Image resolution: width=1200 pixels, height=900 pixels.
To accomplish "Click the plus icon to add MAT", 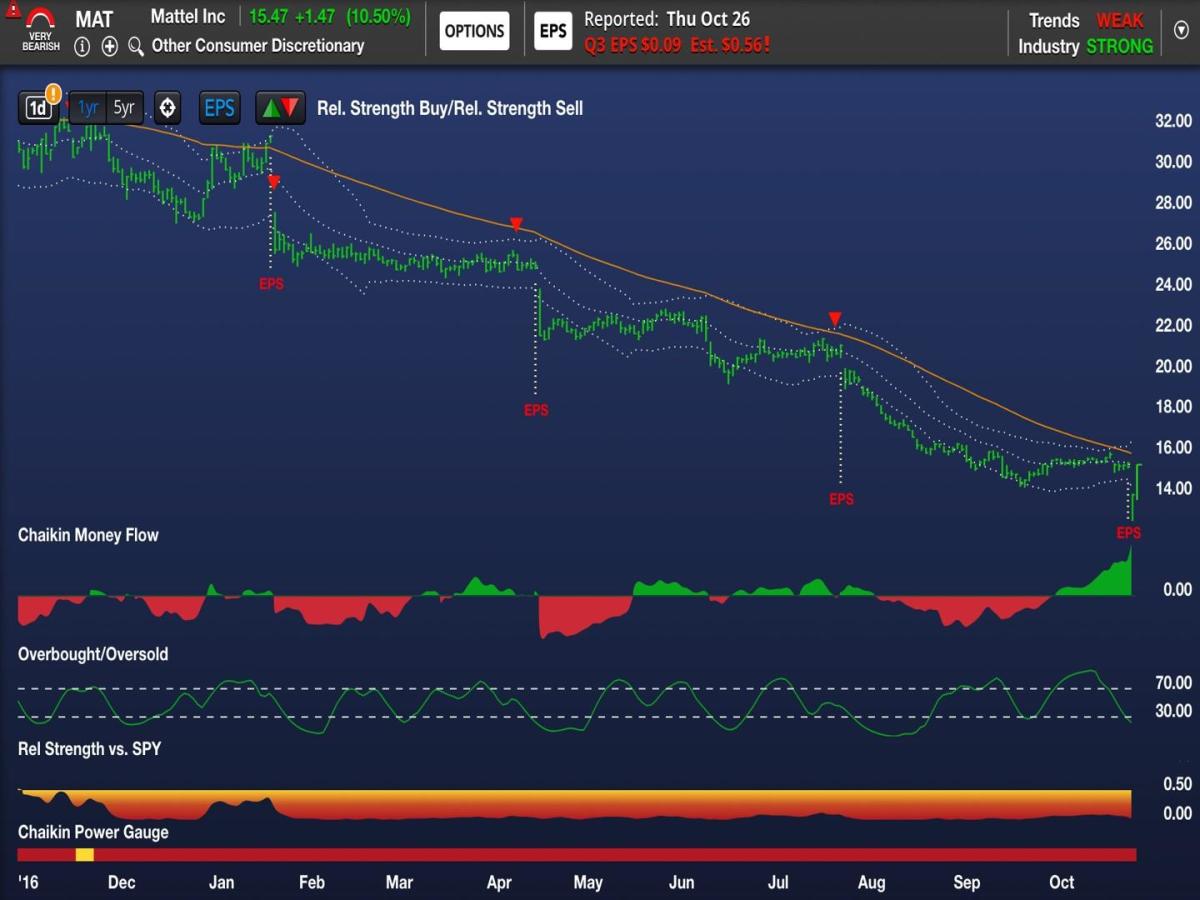I will (x=109, y=46).
